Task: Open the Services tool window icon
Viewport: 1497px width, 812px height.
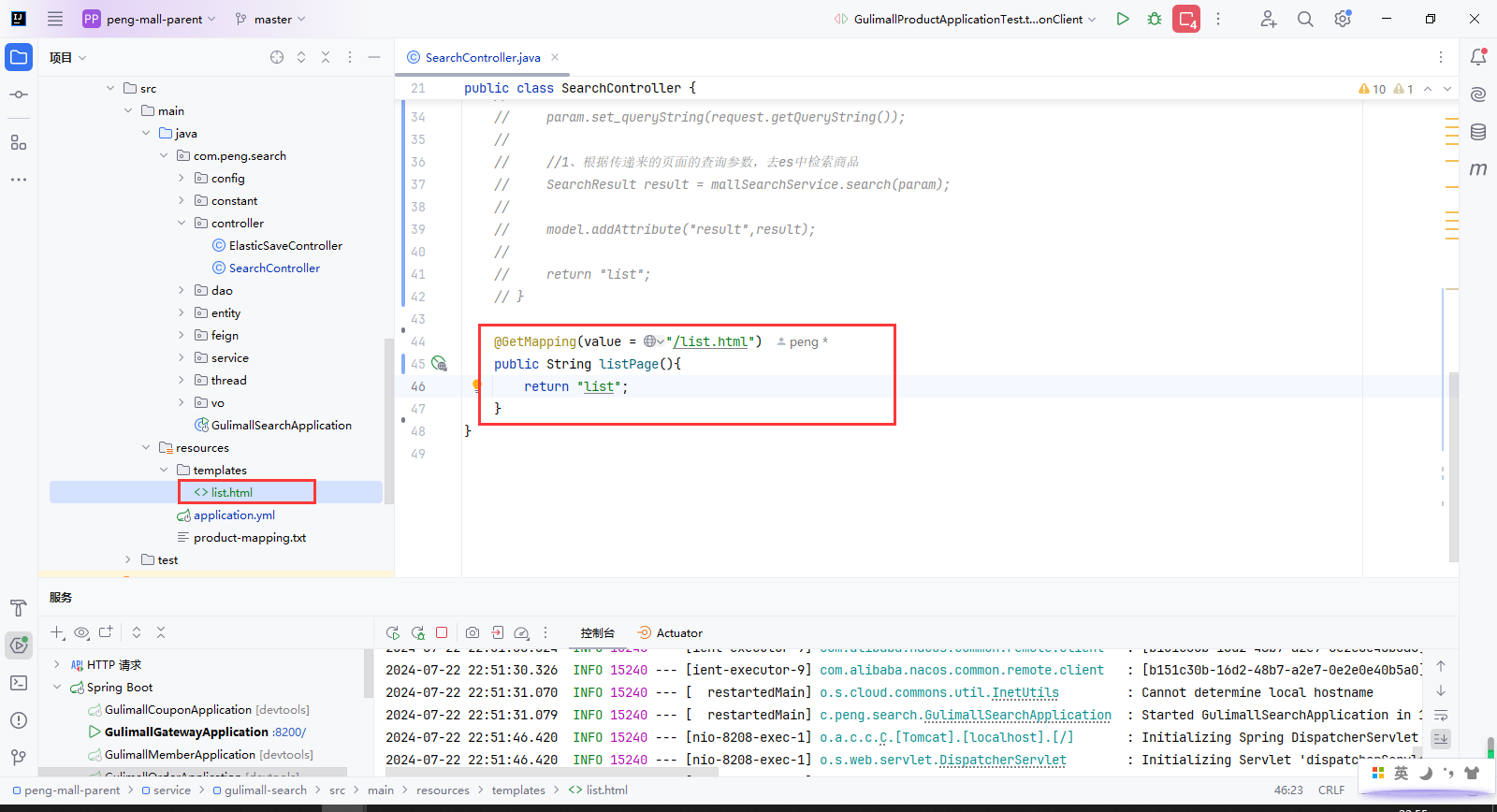Action: pyautogui.click(x=19, y=645)
